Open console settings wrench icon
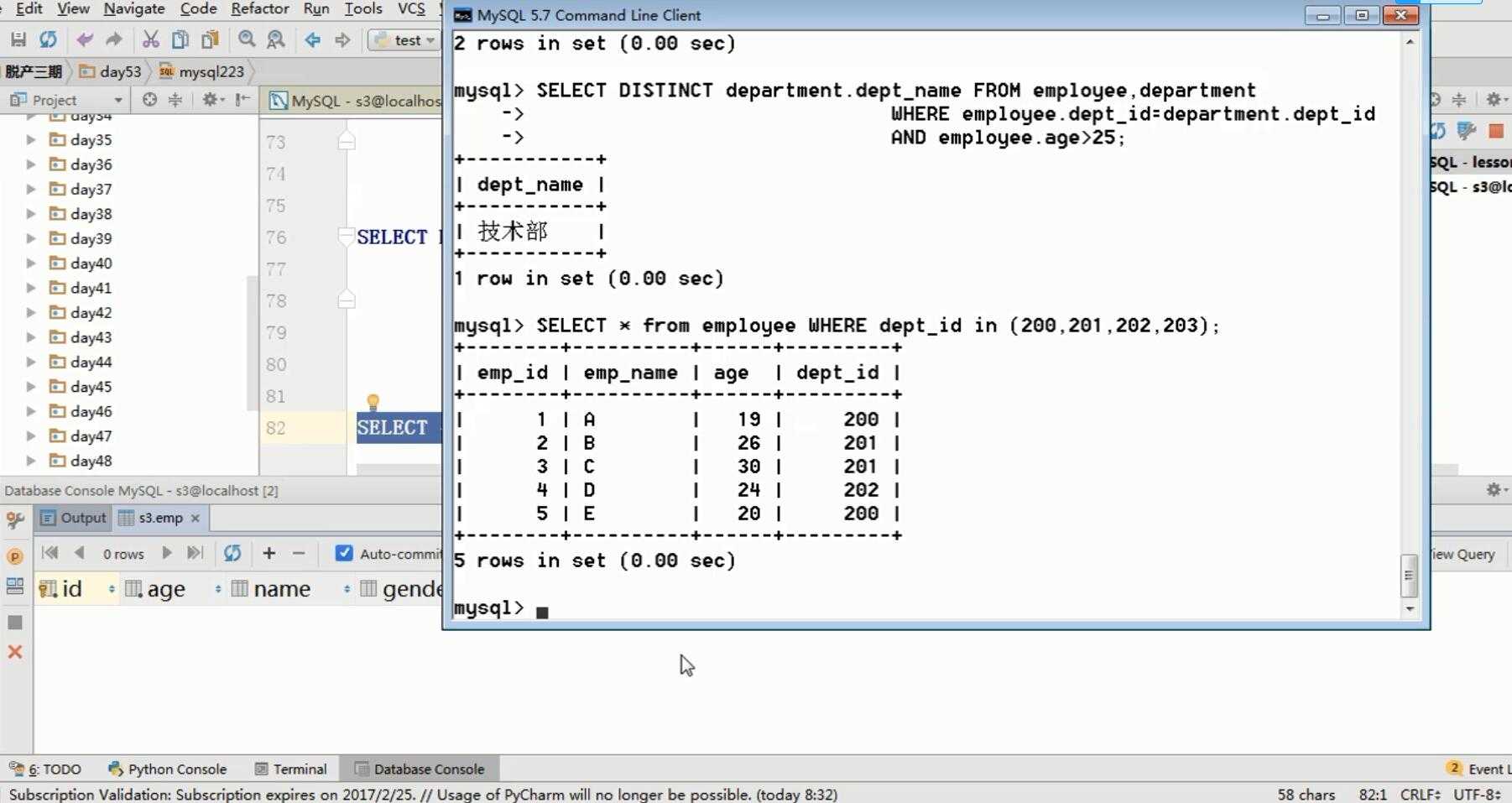1512x803 pixels. click(15, 521)
